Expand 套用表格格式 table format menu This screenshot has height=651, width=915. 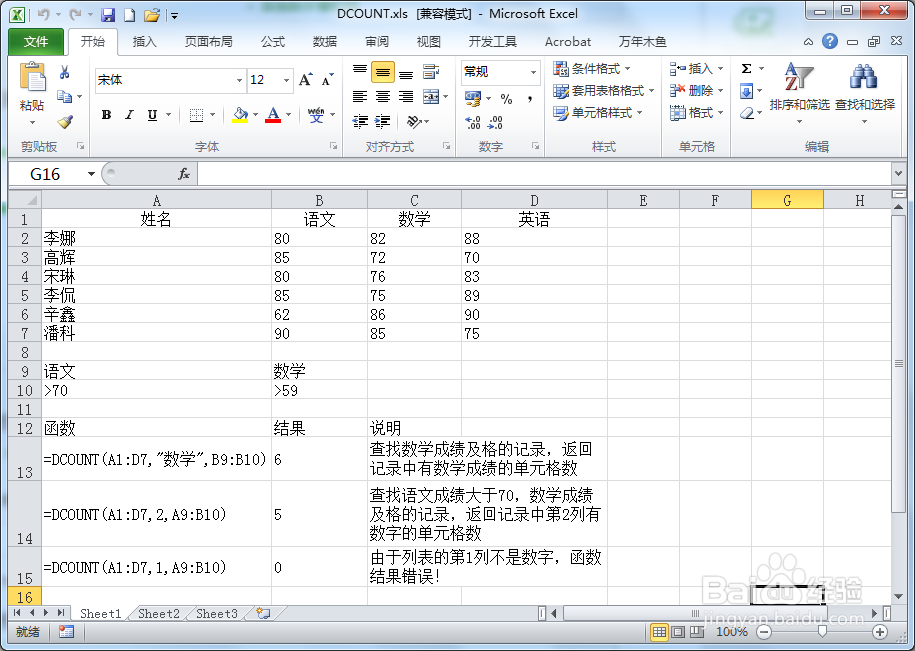click(604, 91)
